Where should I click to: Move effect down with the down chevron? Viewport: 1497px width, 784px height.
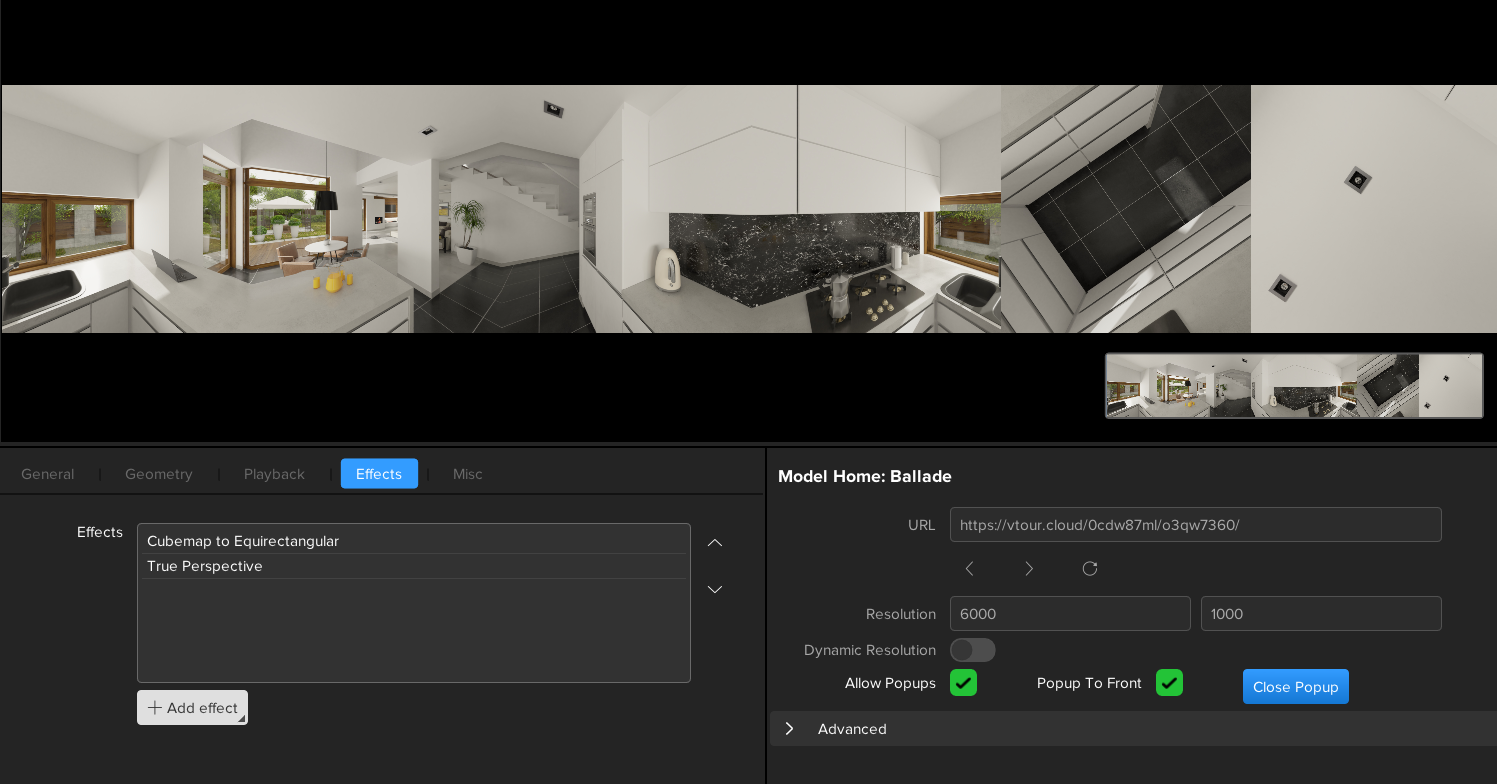tap(715, 589)
